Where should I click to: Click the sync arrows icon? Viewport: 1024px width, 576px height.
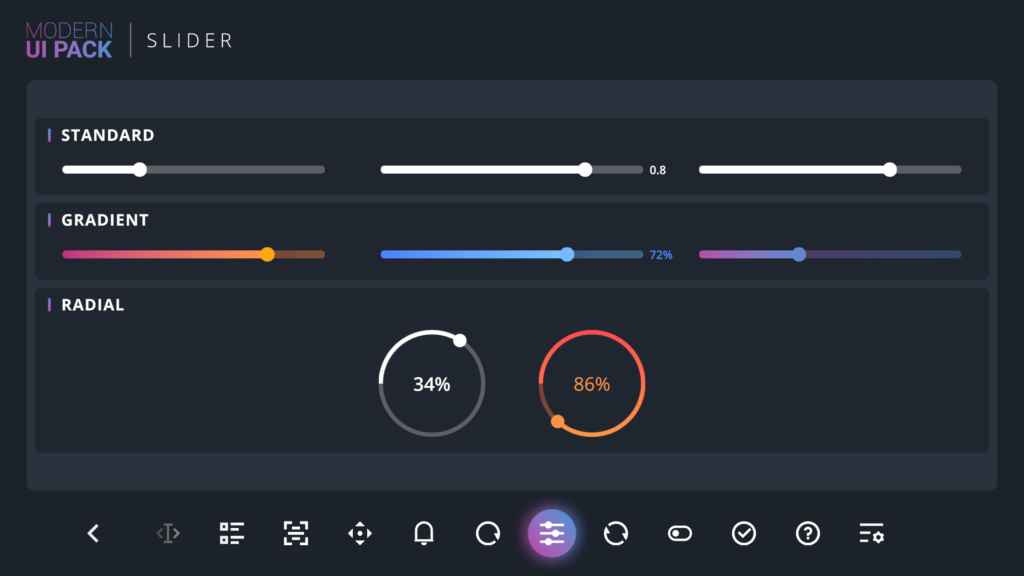tap(615, 533)
